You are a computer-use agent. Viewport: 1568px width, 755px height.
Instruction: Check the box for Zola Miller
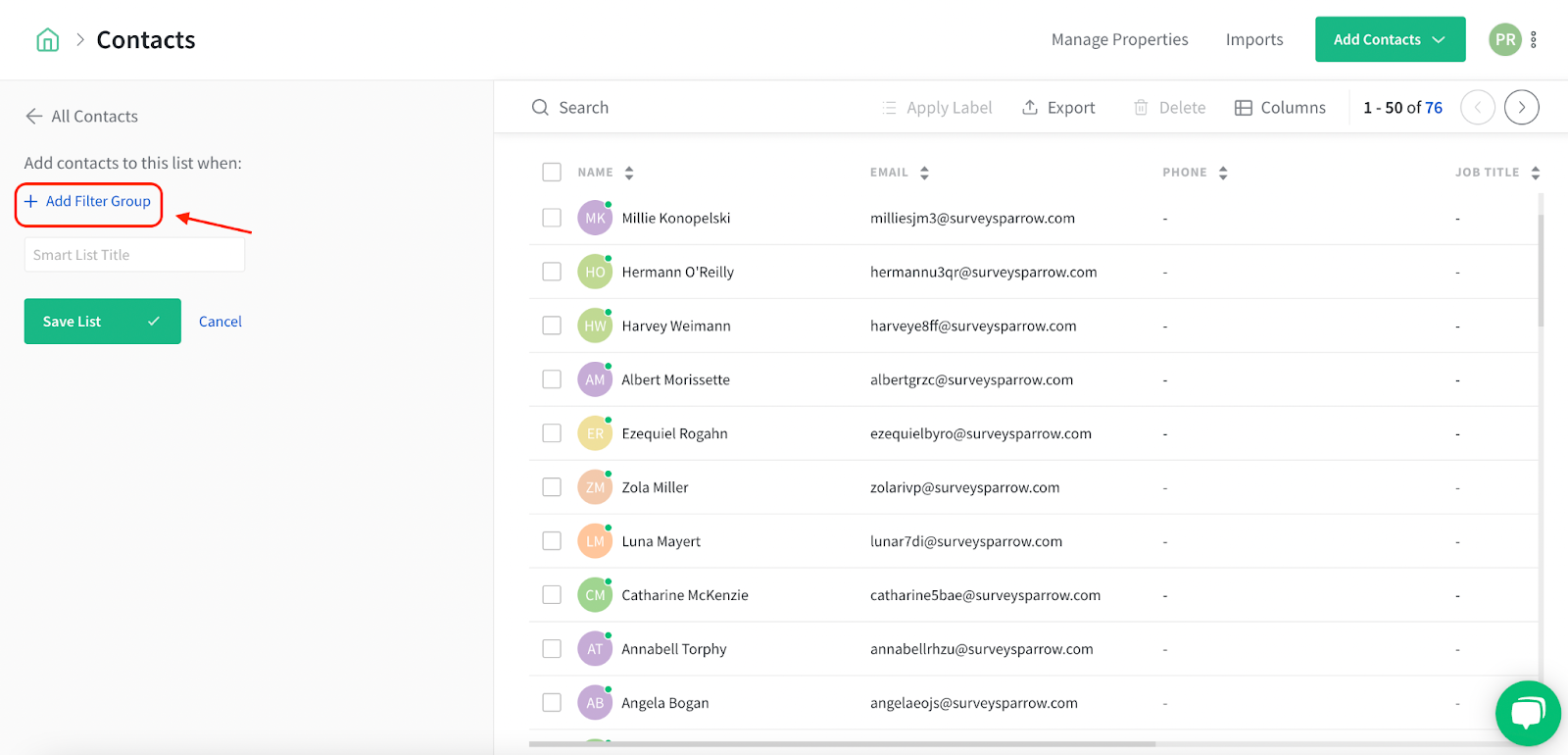[552, 487]
